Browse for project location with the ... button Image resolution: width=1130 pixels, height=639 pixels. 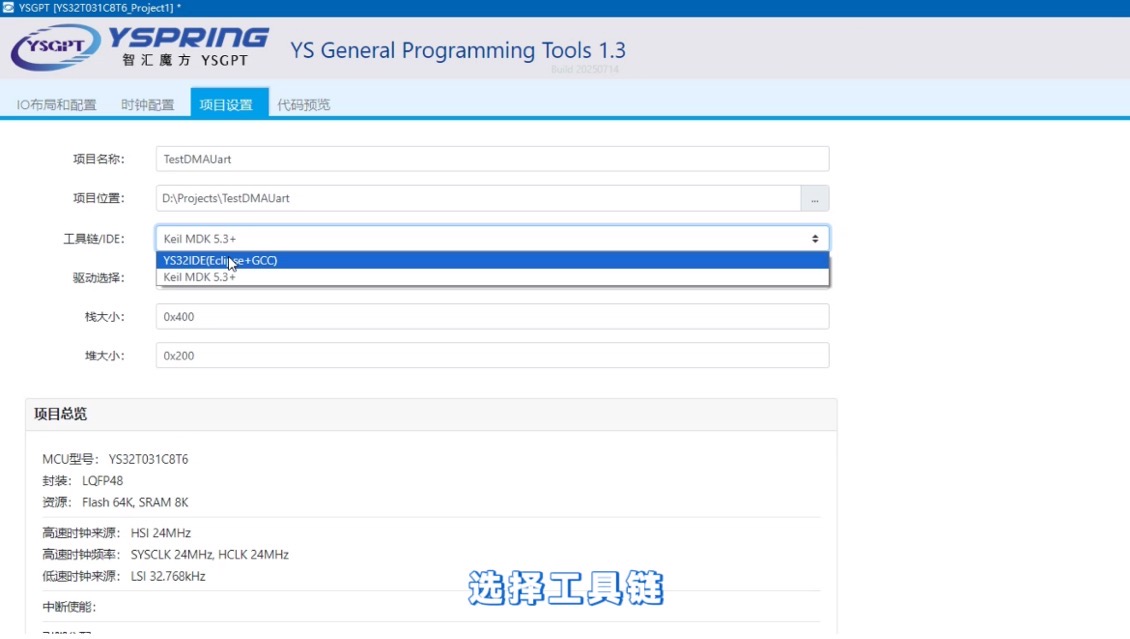click(814, 199)
